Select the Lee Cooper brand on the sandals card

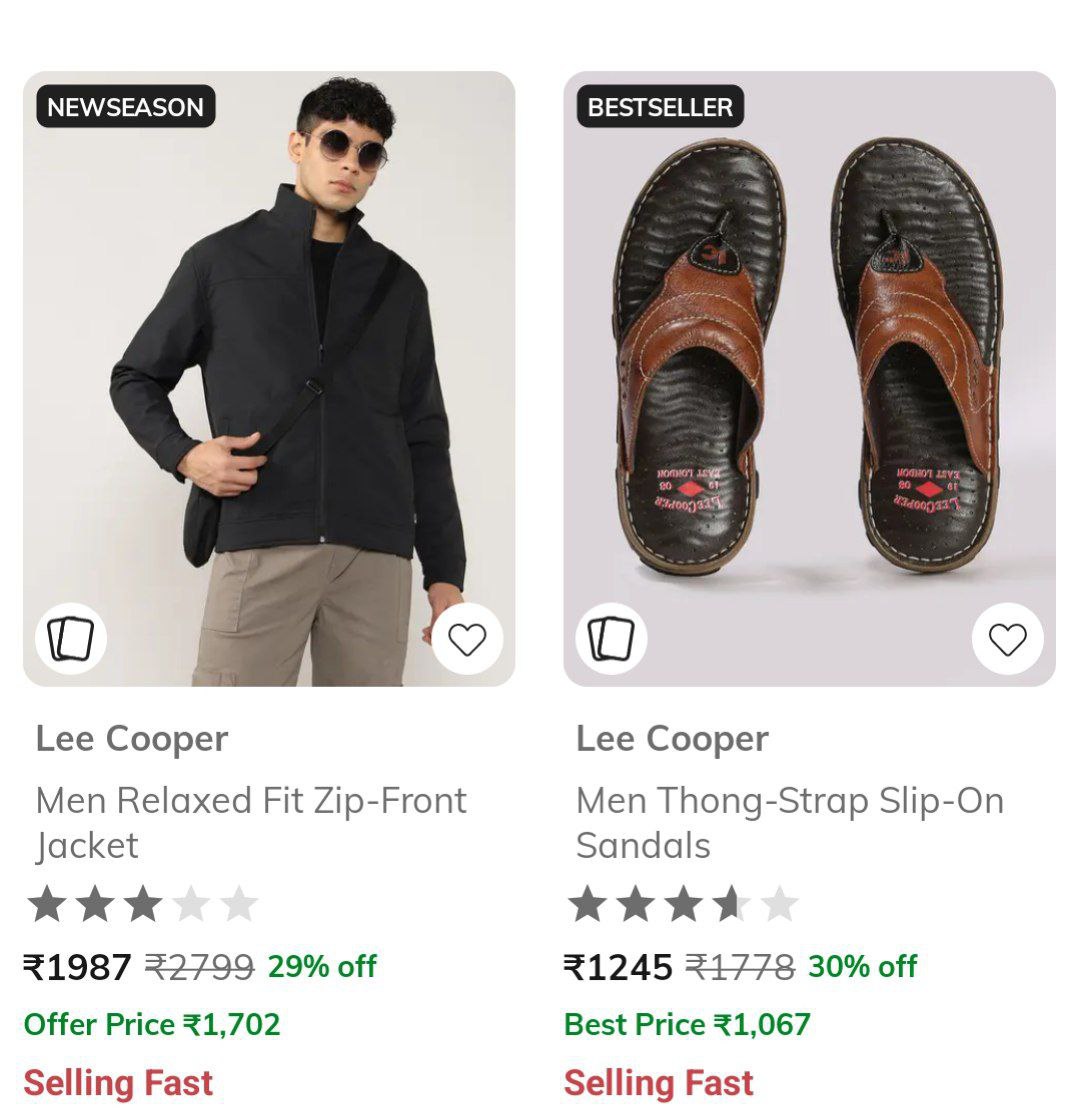(x=672, y=738)
